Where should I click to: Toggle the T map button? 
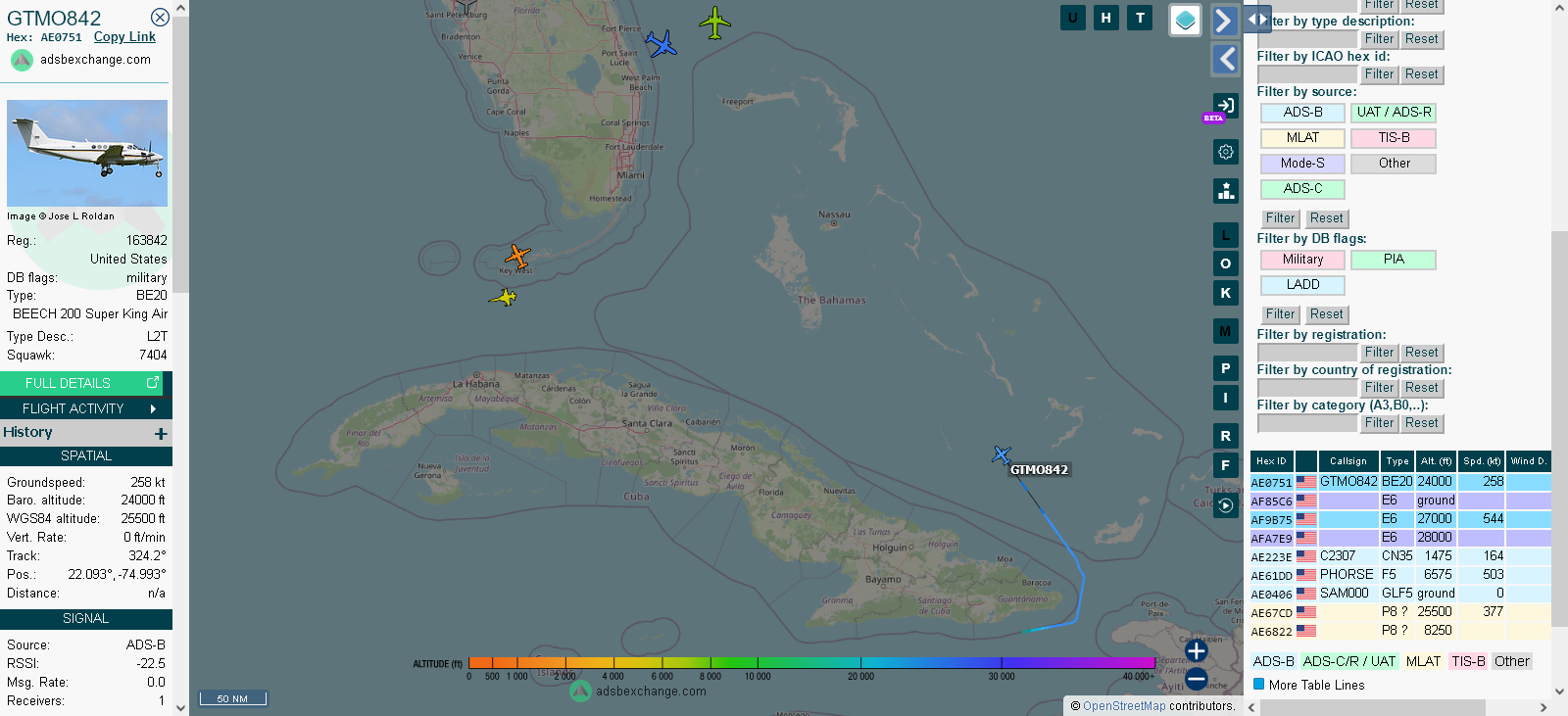1140,18
